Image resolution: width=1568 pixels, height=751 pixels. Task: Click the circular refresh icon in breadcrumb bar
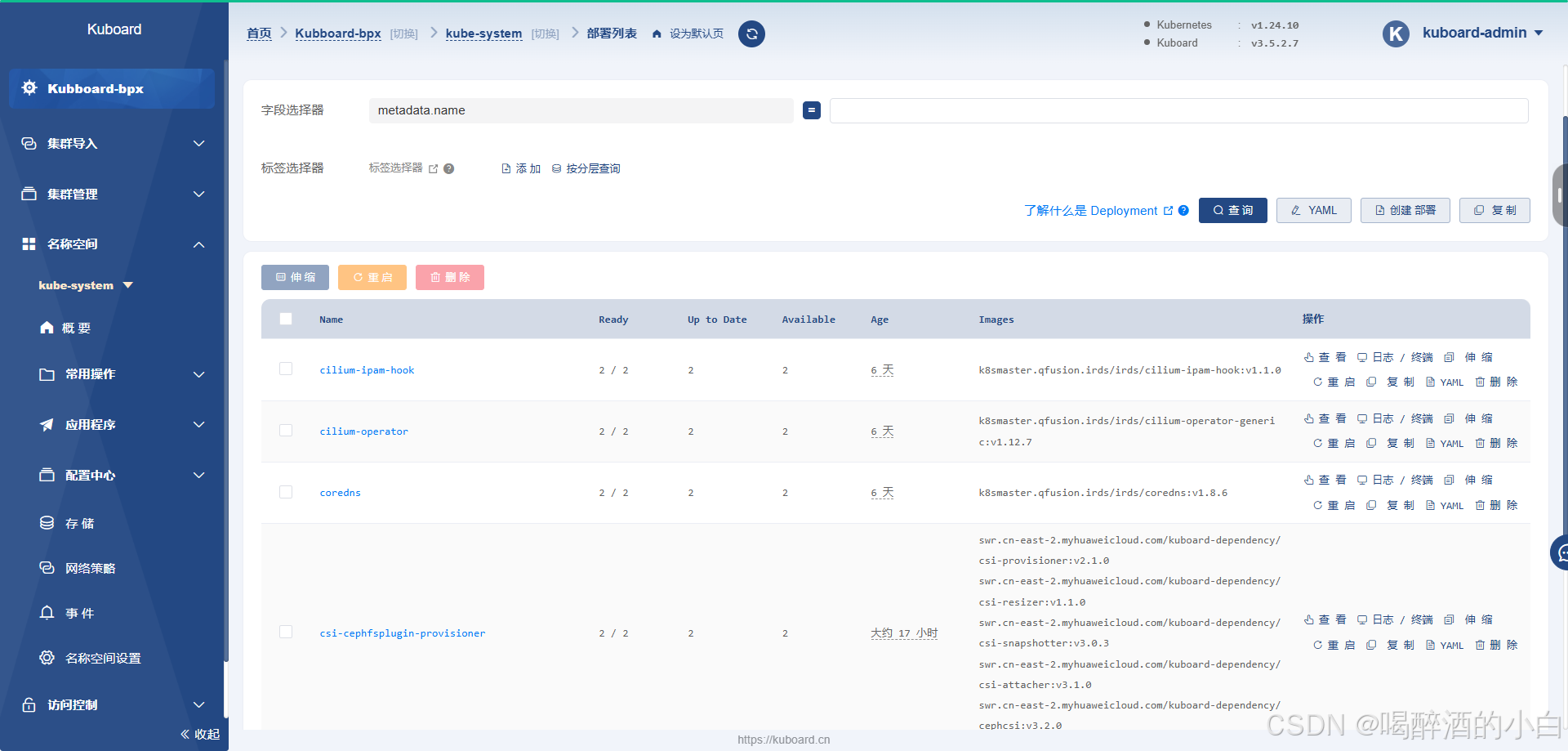pyautogui.click(x=751, y=34)
